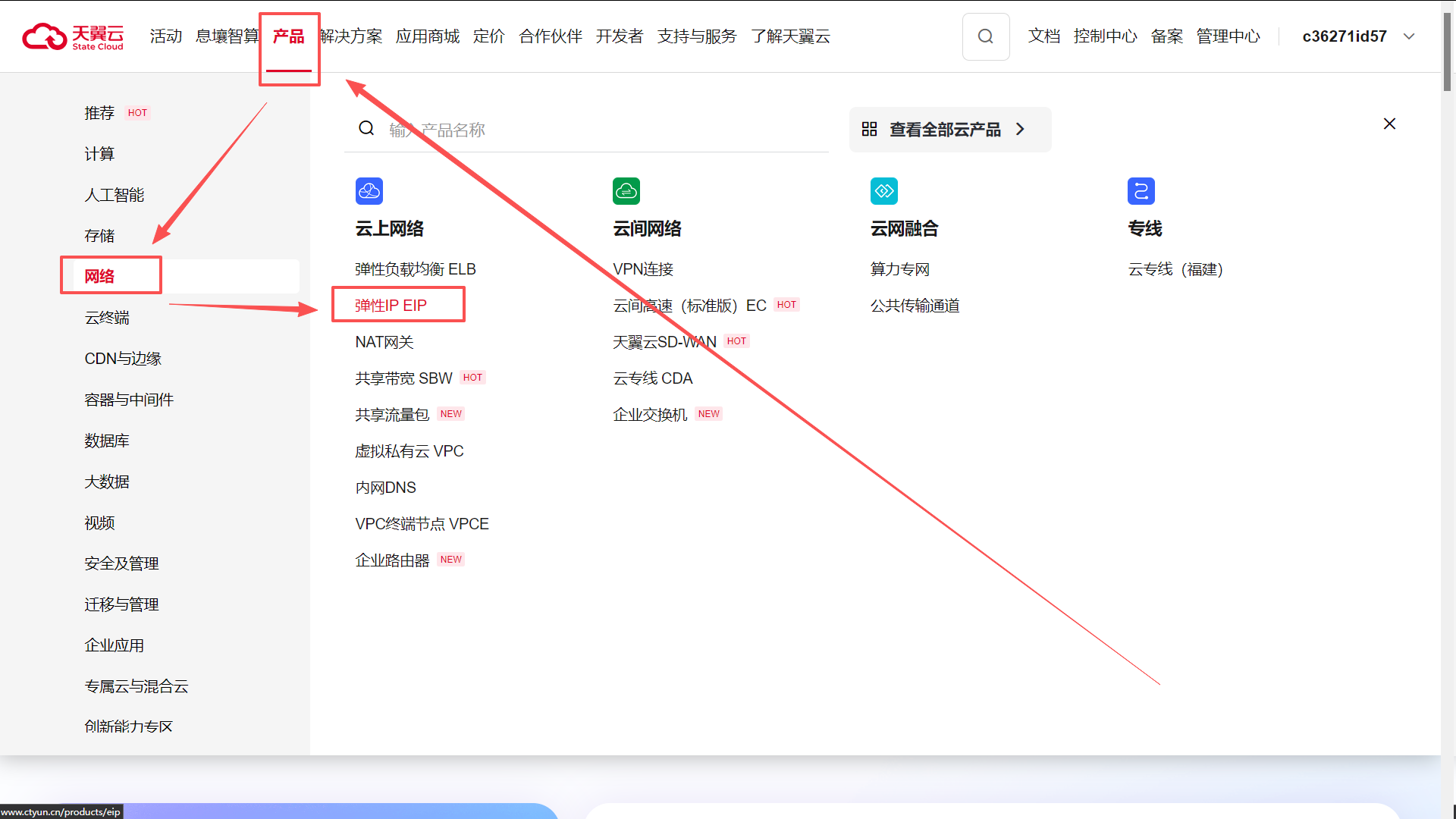Click the 云间网络 category icon
The image size is (1456, 819).
pos(626,191)
